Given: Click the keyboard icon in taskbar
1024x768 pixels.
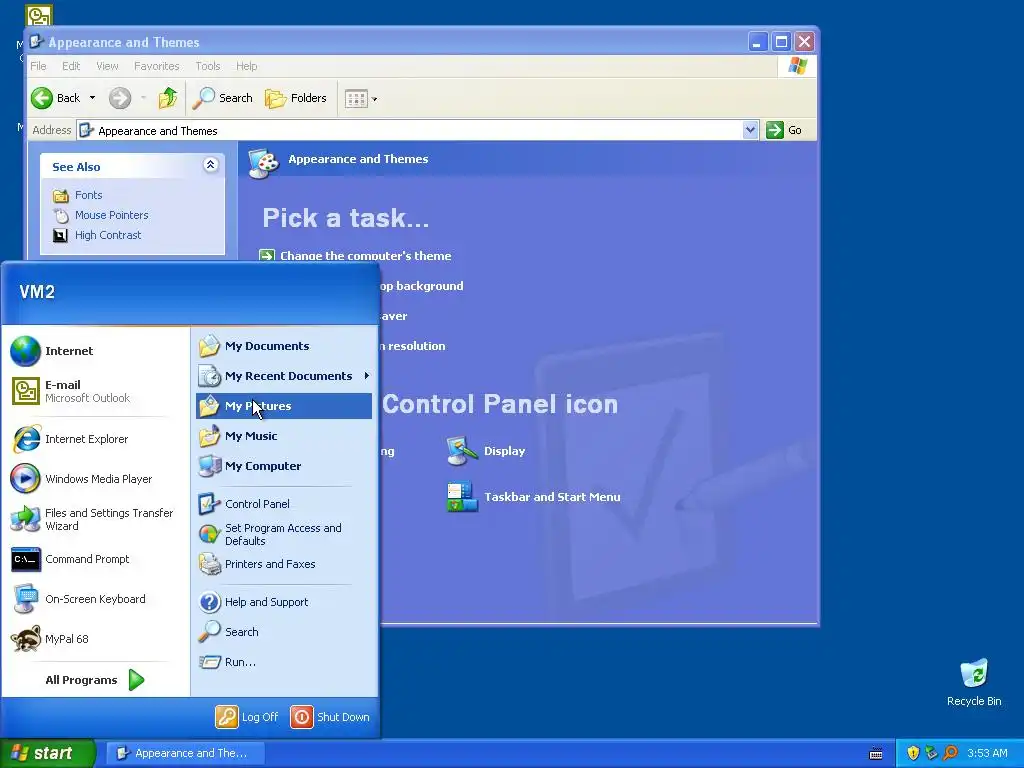Looking at the screenshot, I should click(876, 754).
